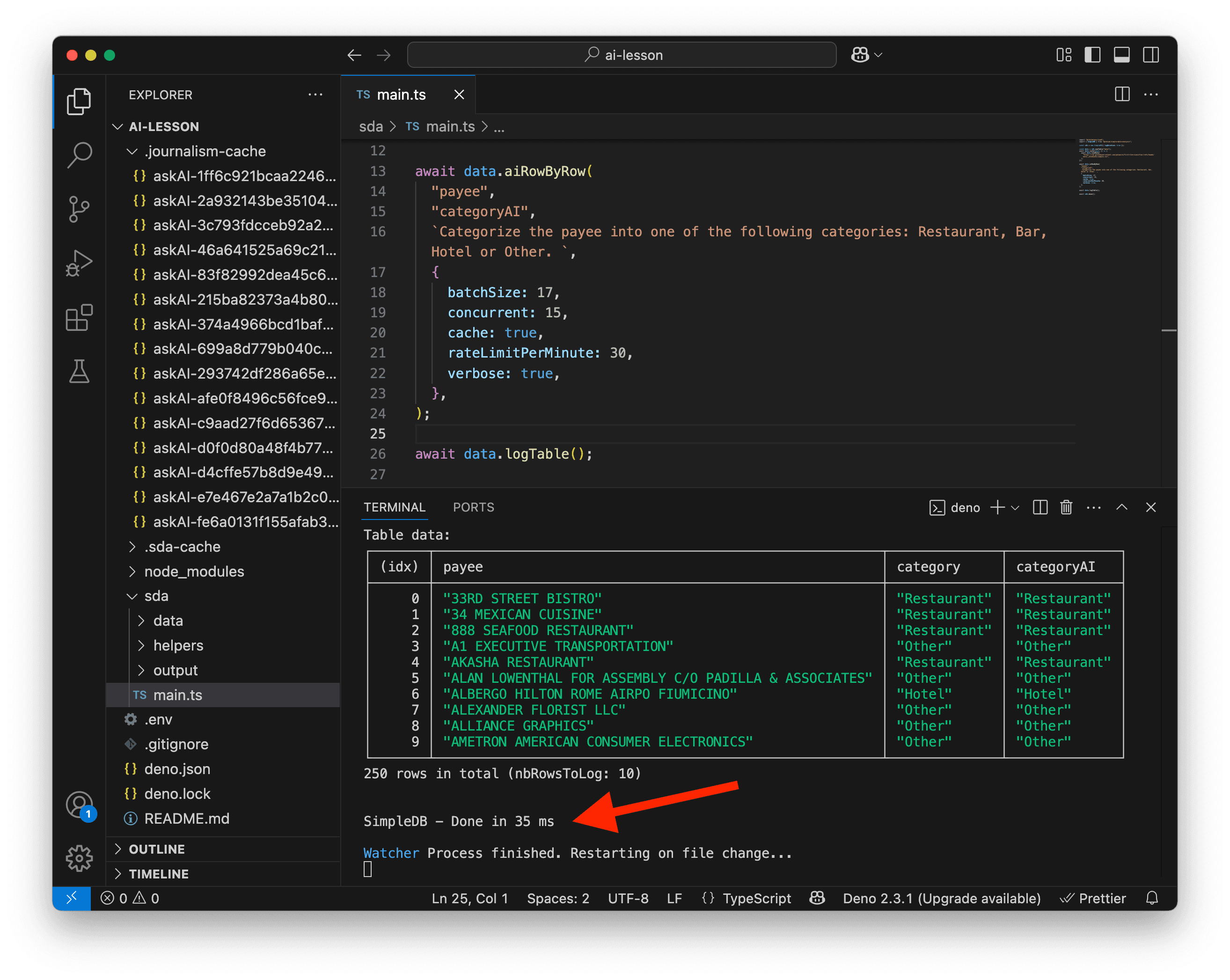The height and width of the screenshot is (980, 1230).
Task: Collapse the sda folder
Action: [132, 596]
